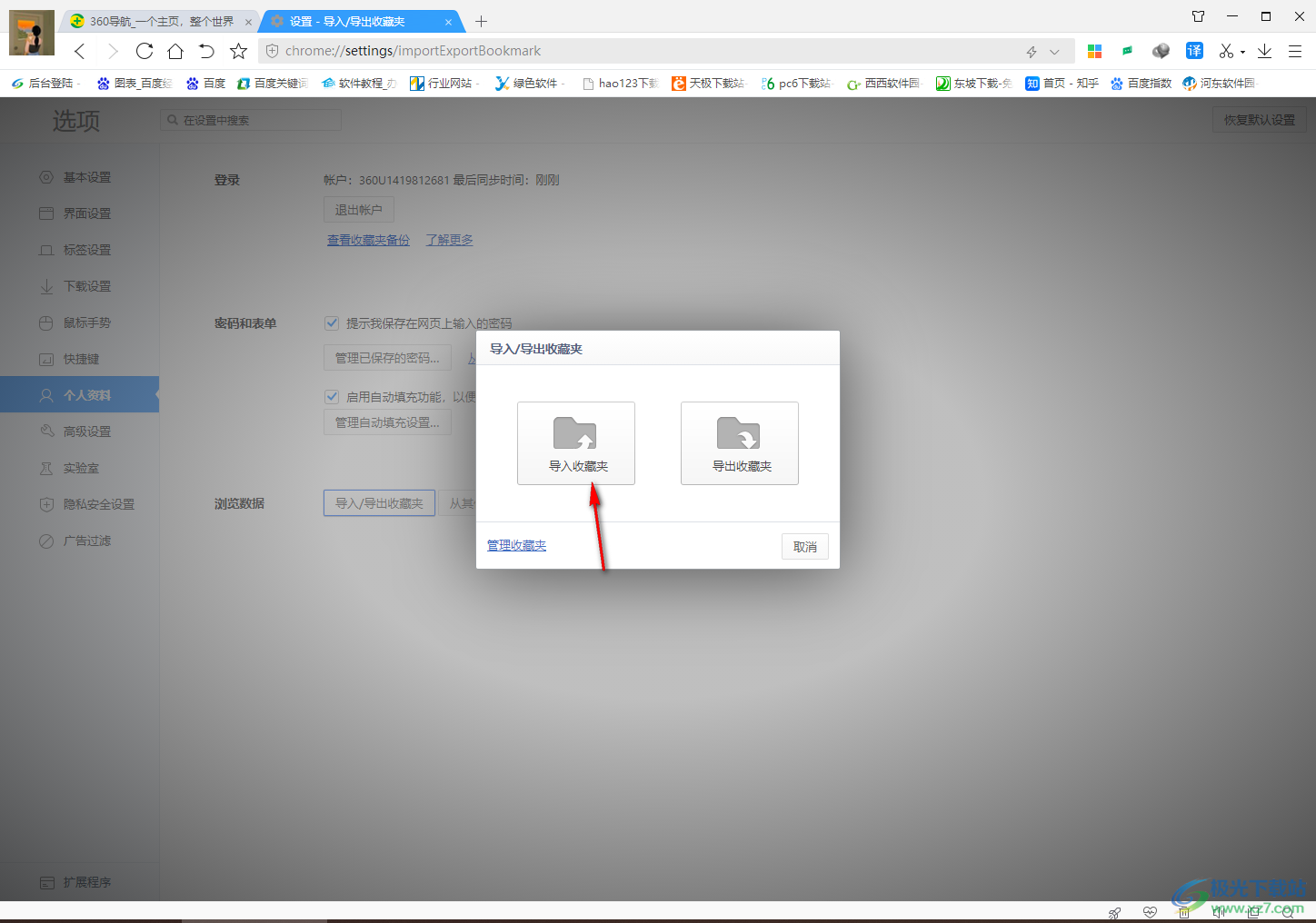Open the hao123下载 bookmark
Screen dimensions: 1316x923
point(620,83)
